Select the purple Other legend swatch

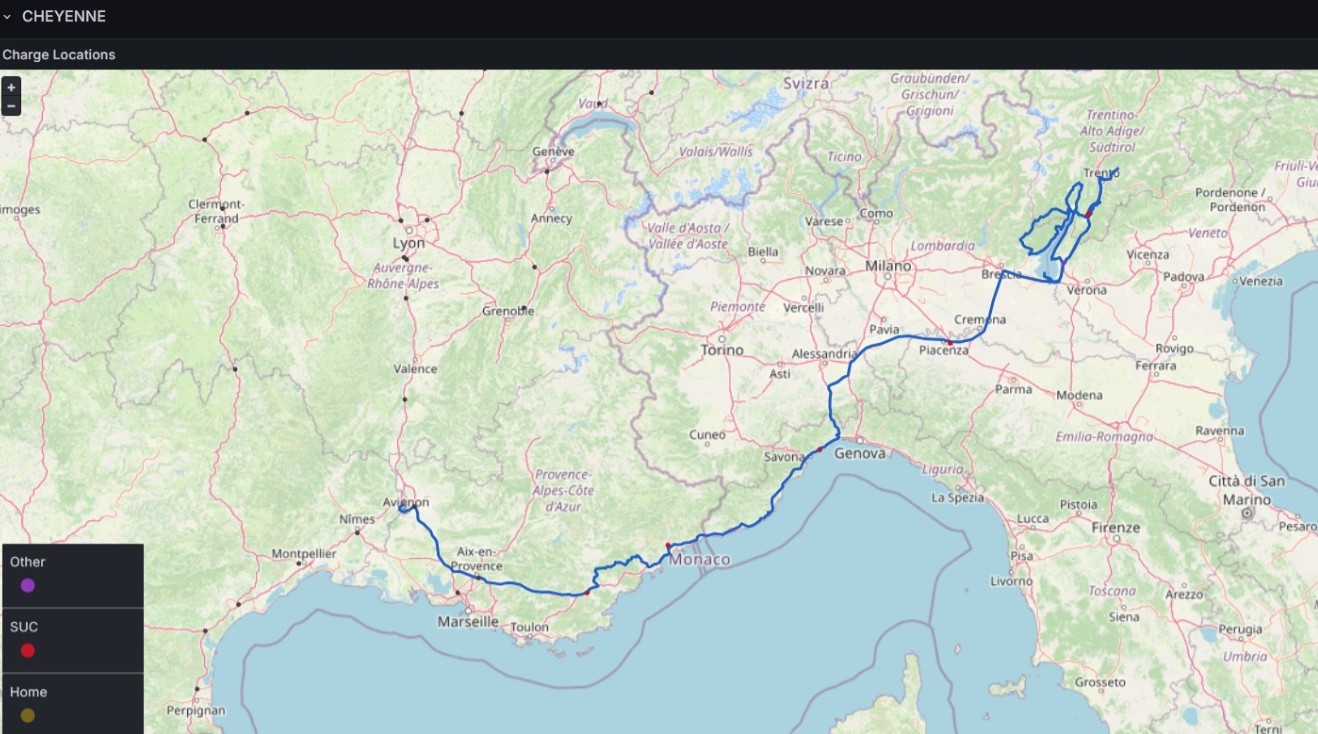28,586
